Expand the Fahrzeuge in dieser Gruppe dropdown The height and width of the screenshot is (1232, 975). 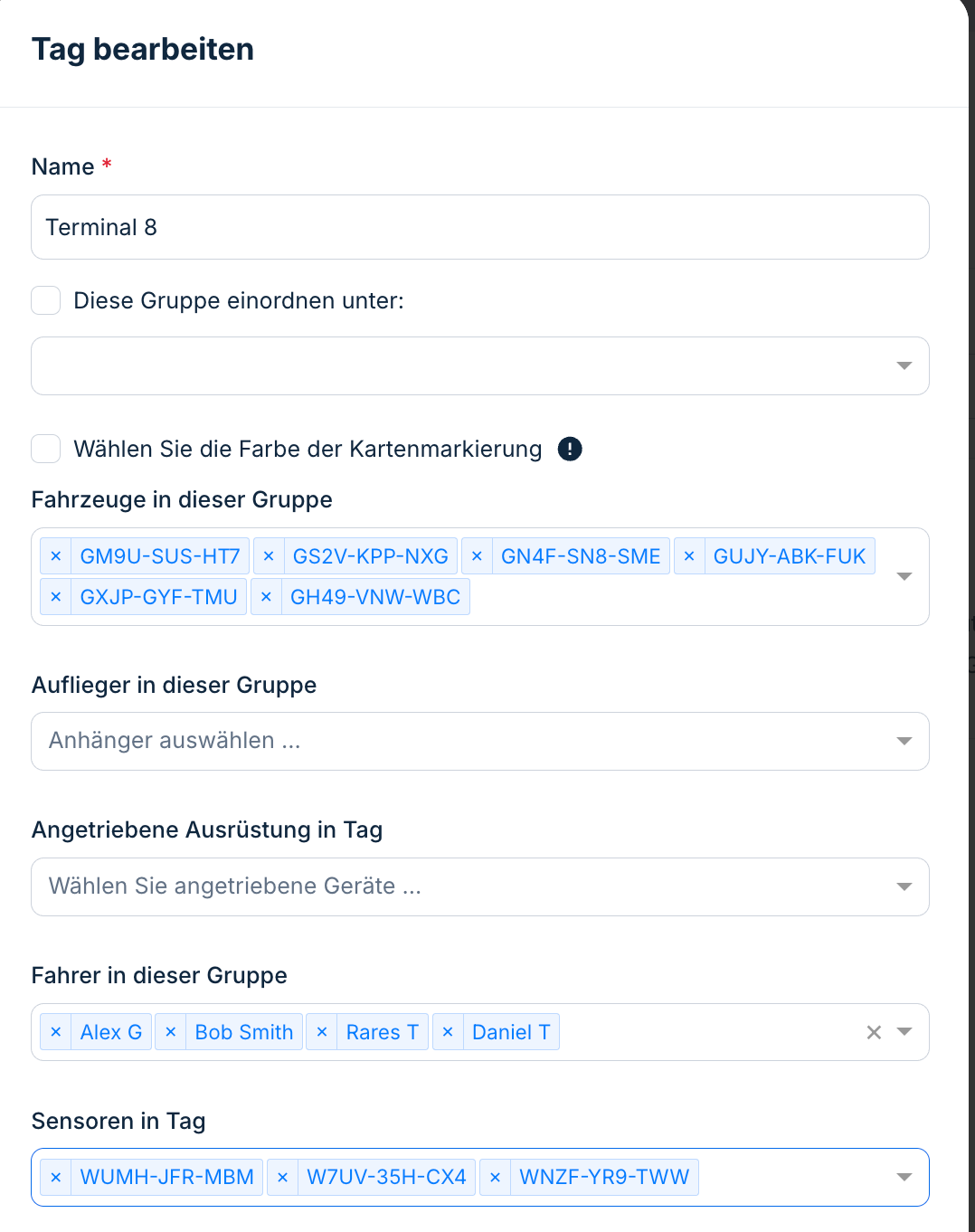coord(904,576)
